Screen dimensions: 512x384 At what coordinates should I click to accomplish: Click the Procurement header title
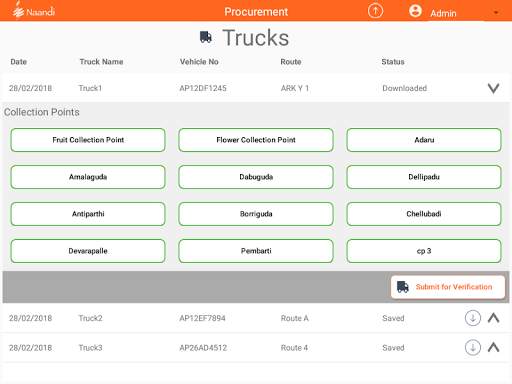256,12
